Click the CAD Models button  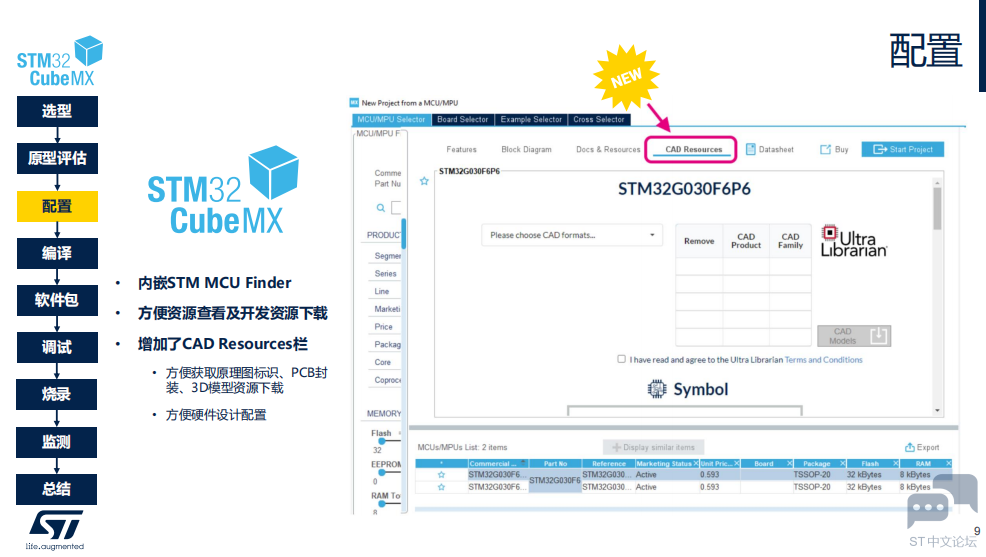(x=854, y=336)
